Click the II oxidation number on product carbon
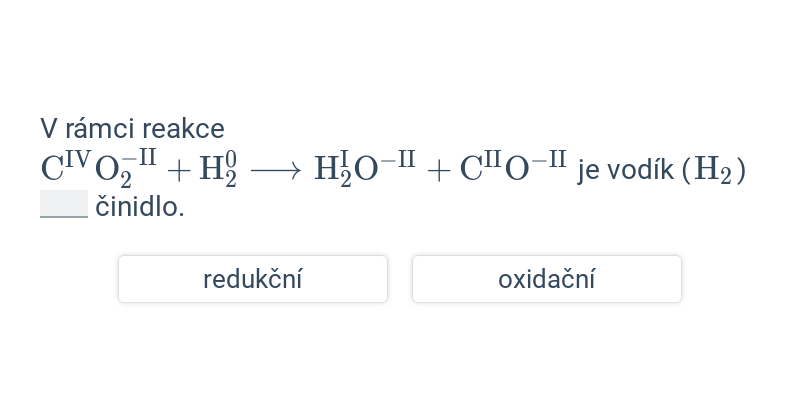Image resolution: width=800 pixels, height=400 pixels. [x=492, y=159]
